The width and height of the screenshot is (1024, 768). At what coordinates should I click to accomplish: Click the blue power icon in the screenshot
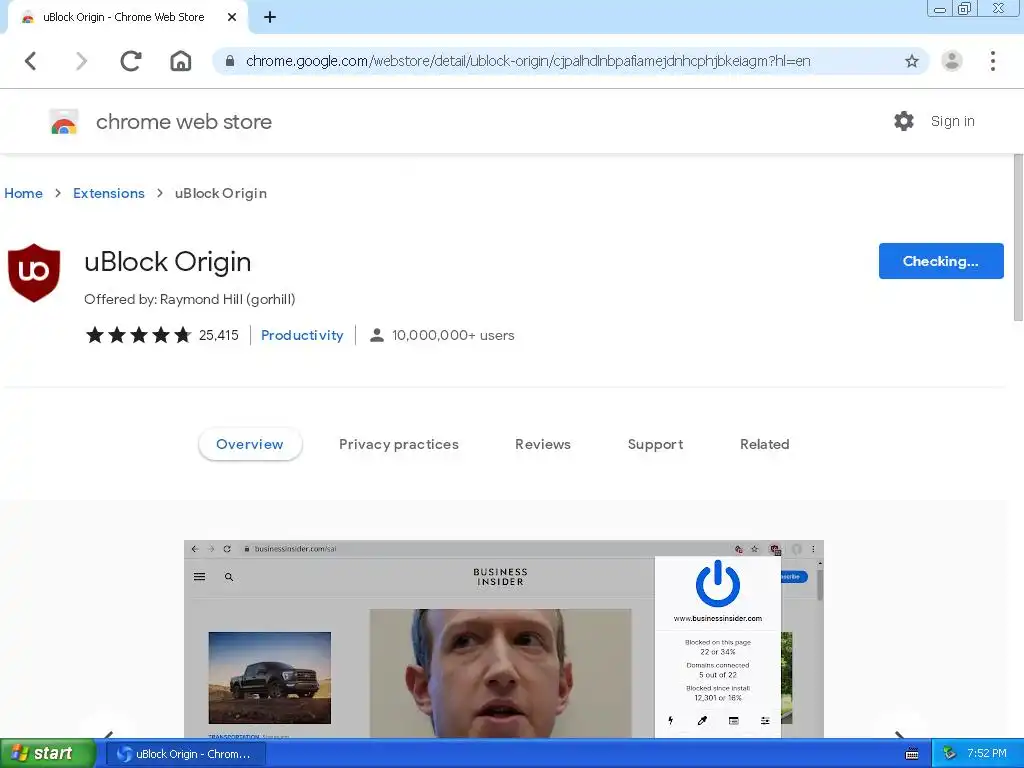(x=718, y=583)
